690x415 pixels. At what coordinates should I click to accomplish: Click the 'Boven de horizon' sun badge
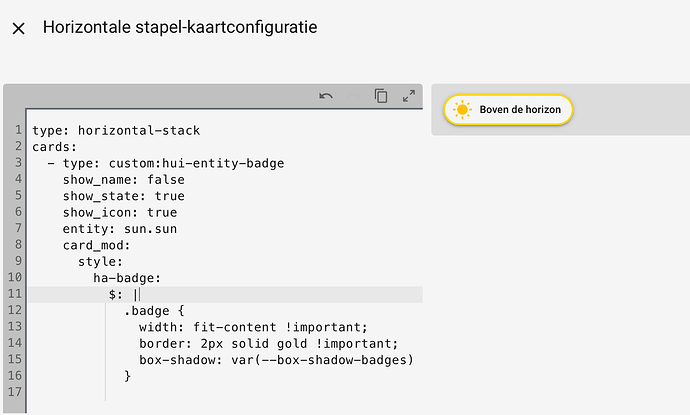point(508,110)
